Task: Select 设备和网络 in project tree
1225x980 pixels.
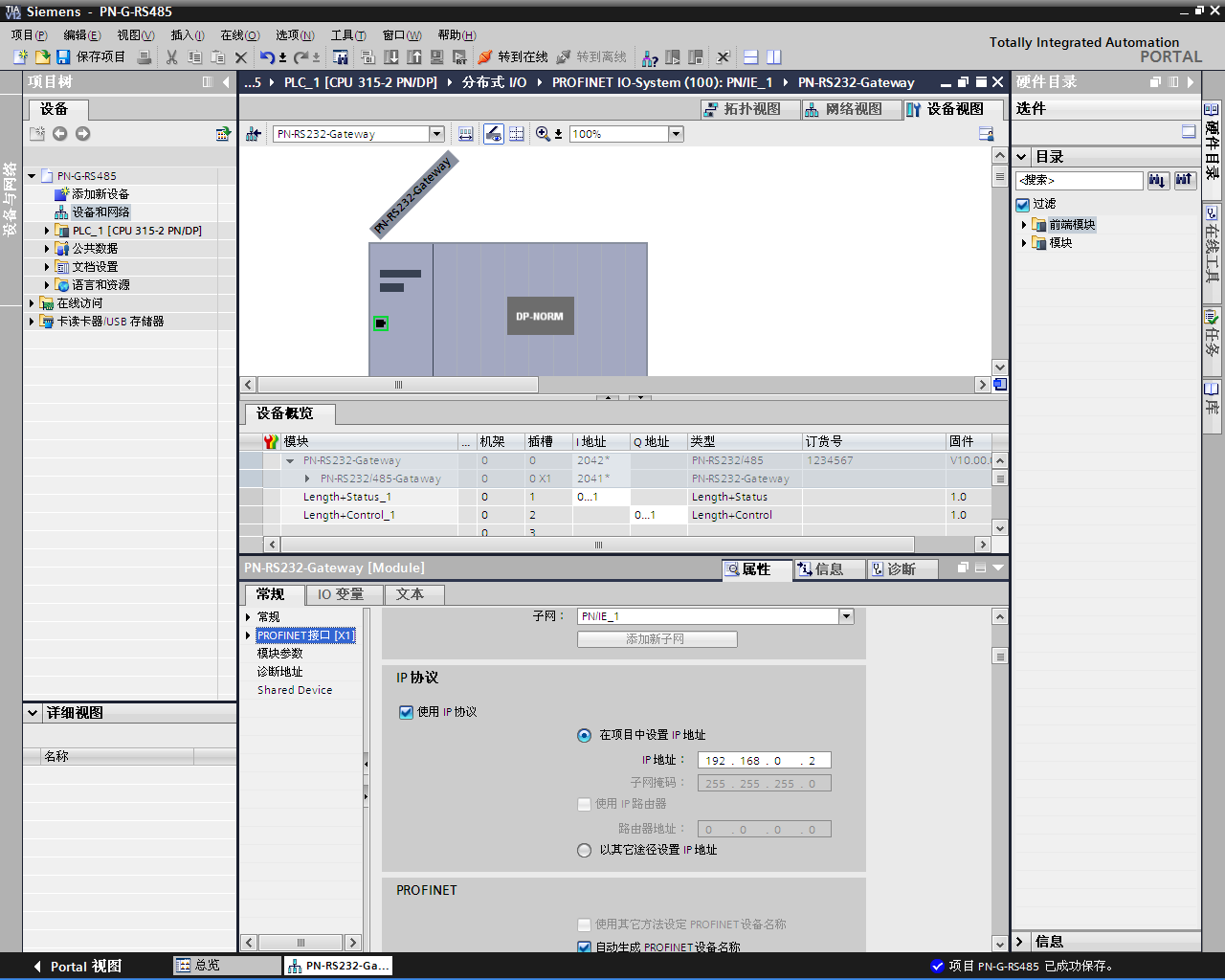Action: [100, 212]
